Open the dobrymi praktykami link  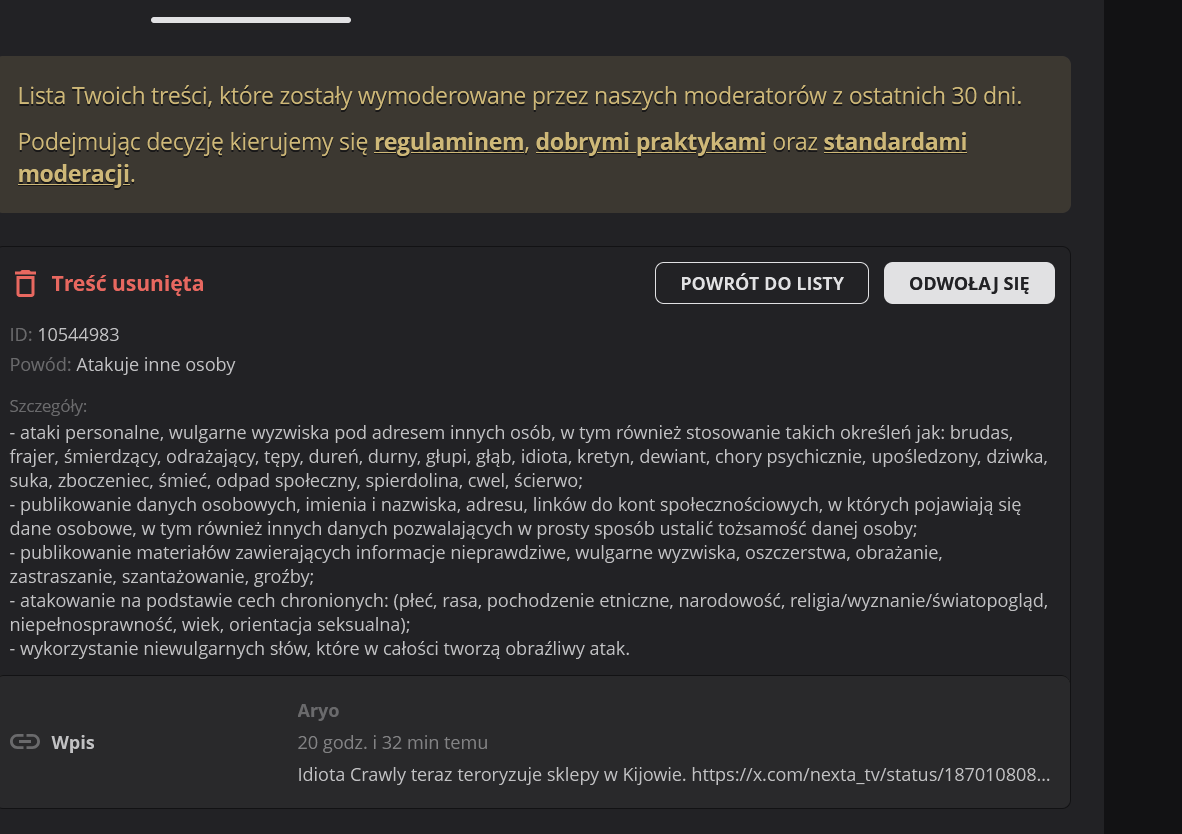point(650,142)
